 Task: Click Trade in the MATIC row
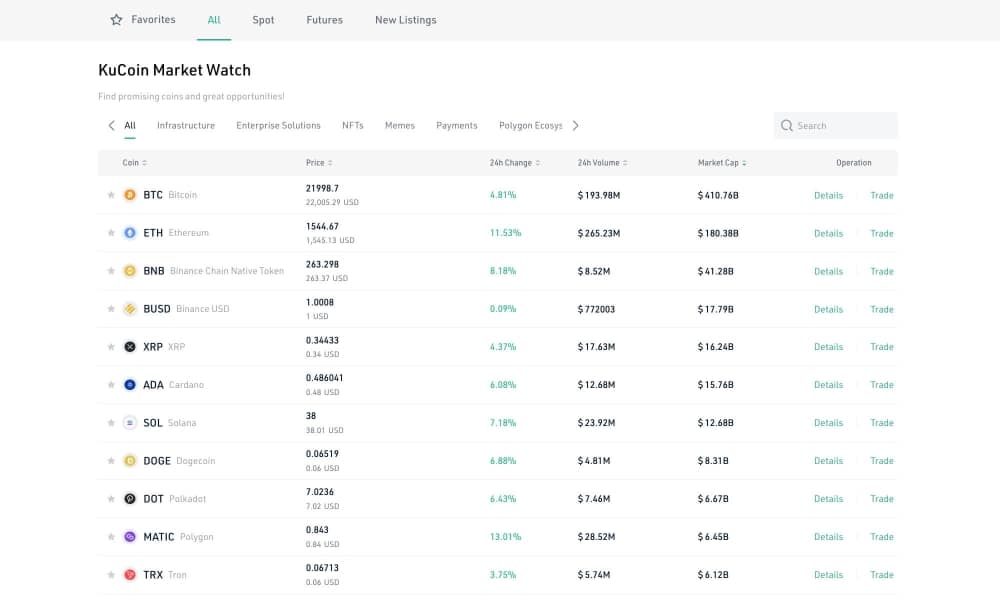882,537
